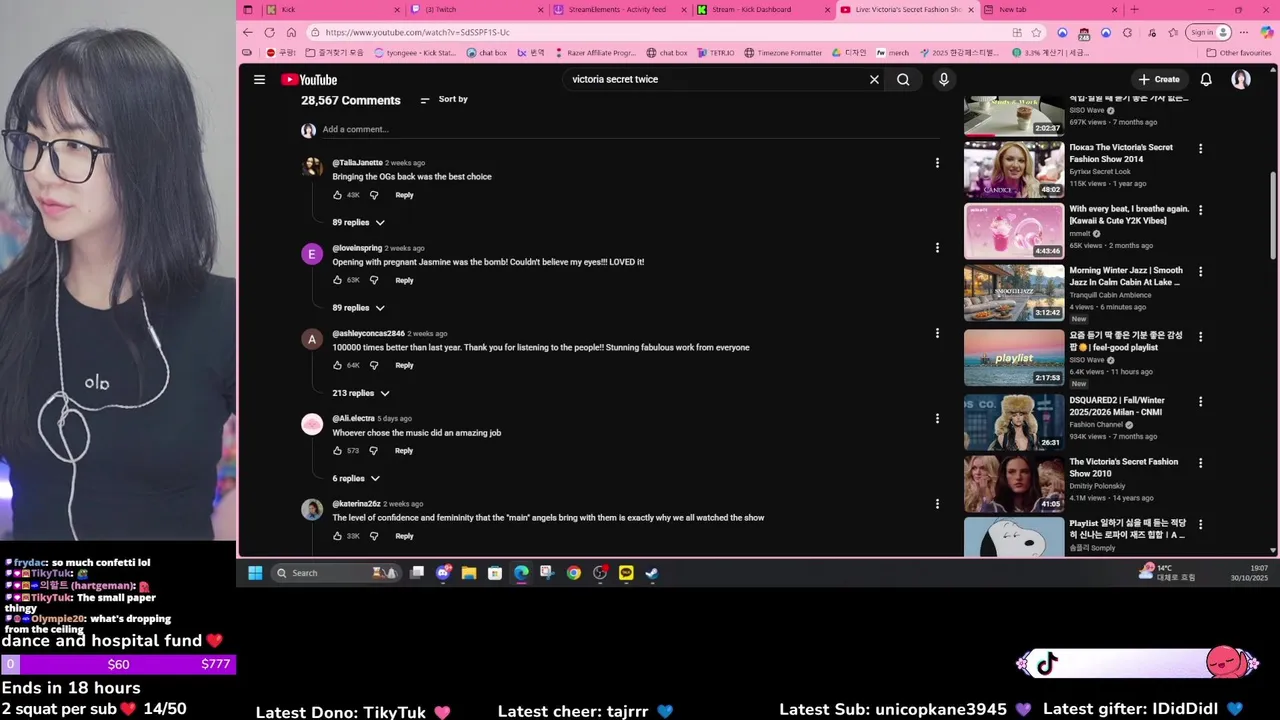This screenshot has width=1280, height=720.
Task: Open the YouTube account avatar menu
Action: pos(1241,79)
